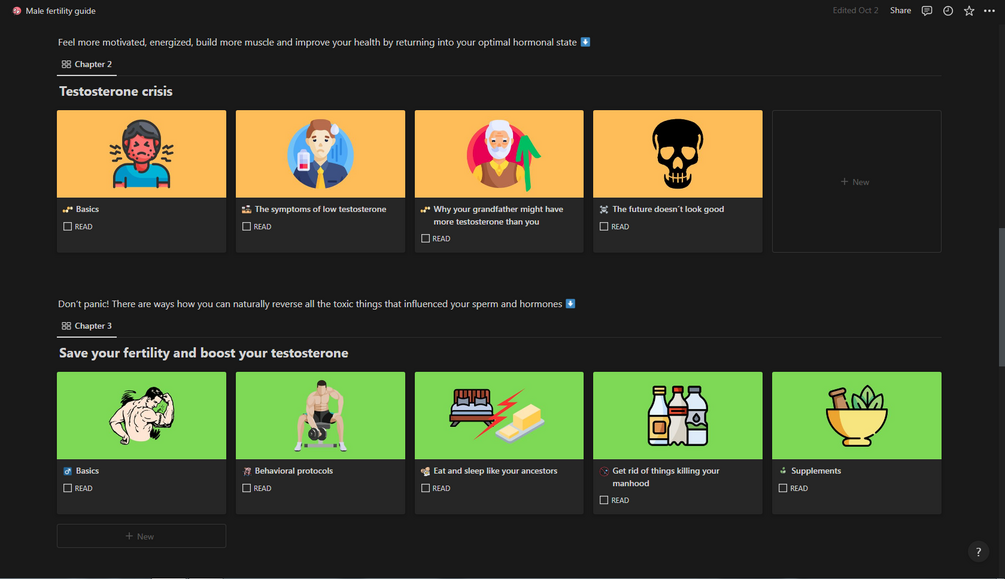Check READ on Behavioral protocols card
Viewport: 1005px width, 579px height.
click(246, 488)
